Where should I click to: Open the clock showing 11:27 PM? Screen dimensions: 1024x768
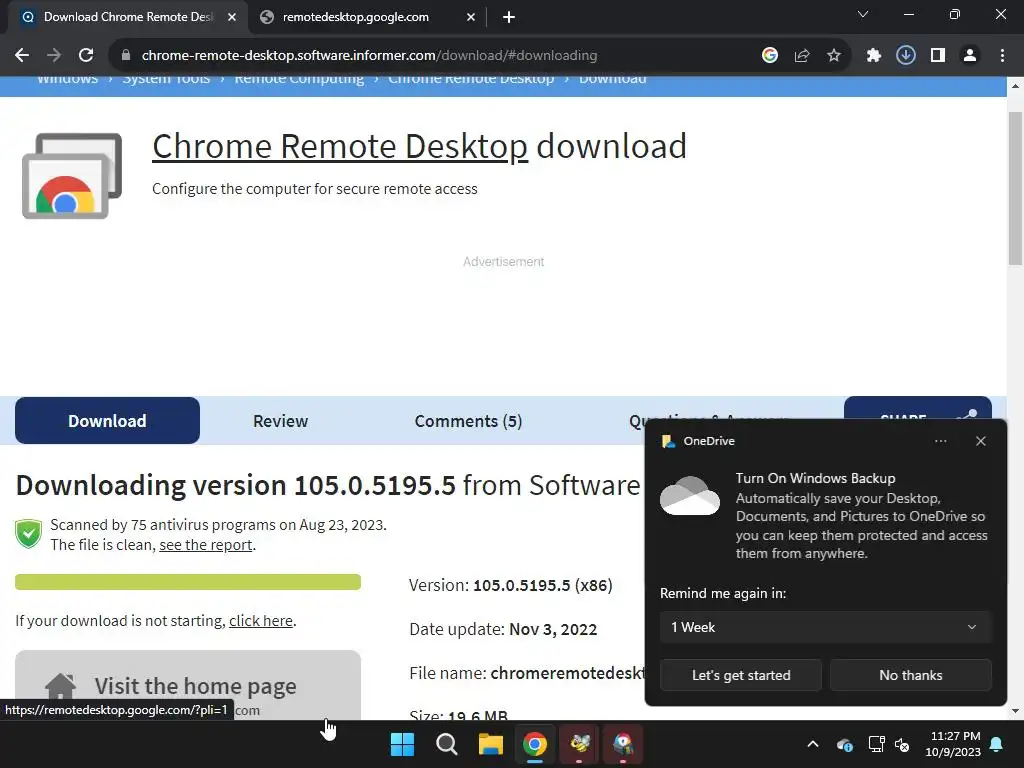(953, 744)
